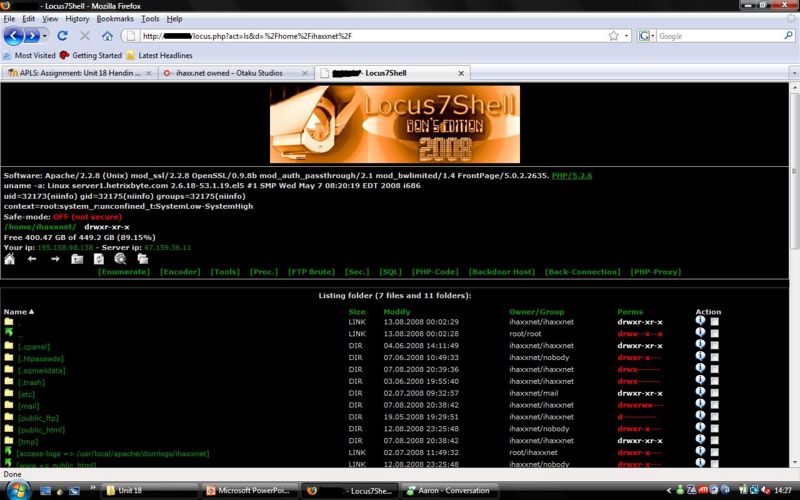The height and width of the screenshot is (500, 800).
Task: Click the shell's forward arrow icon
Action: [x=55, y=258]
